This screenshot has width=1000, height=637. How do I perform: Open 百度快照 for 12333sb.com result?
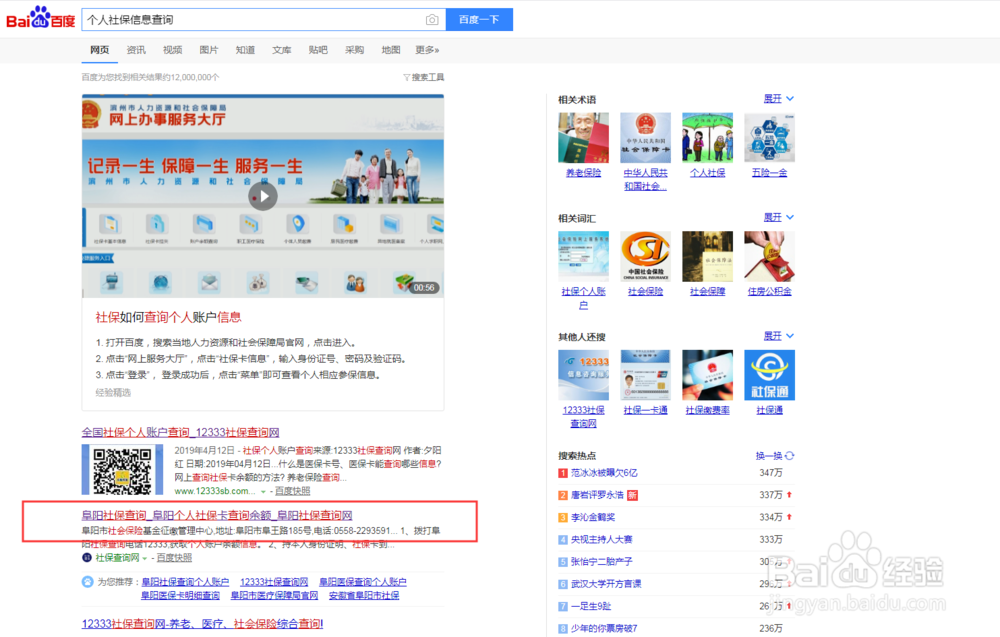(x=293, y=491)
